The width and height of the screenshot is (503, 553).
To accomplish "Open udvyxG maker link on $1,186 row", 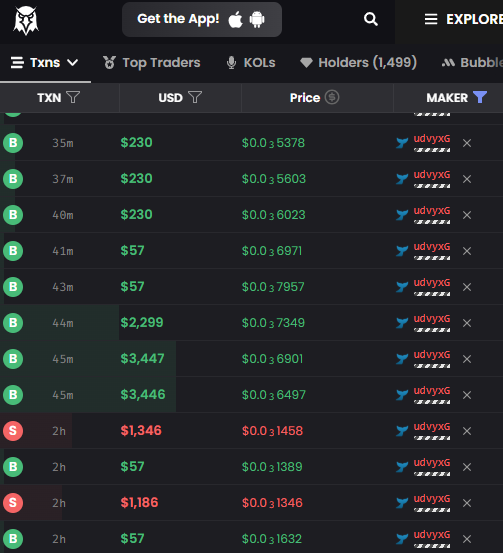I will (x=432, y=499).
